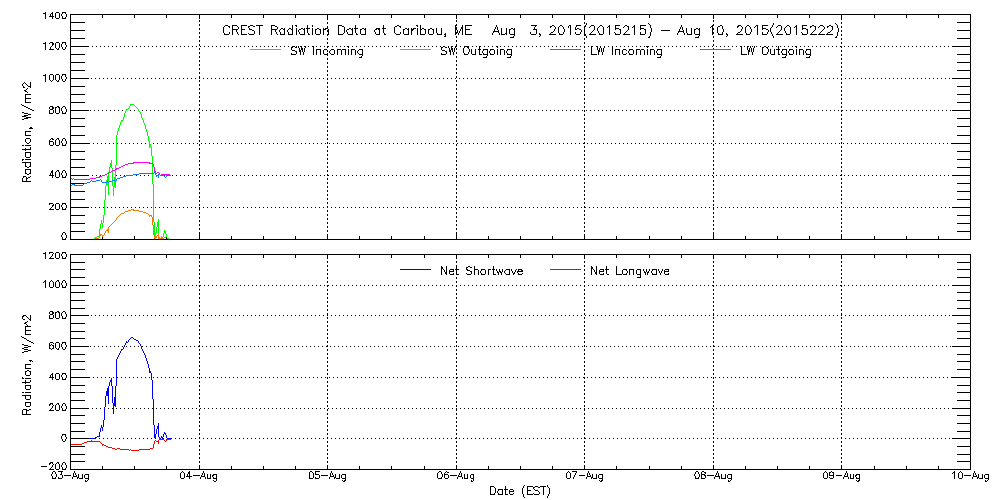The height and width of the screenshot is (500, 1000).
Task: Click the SW Incoming legend label
Action: click(325, 51)
